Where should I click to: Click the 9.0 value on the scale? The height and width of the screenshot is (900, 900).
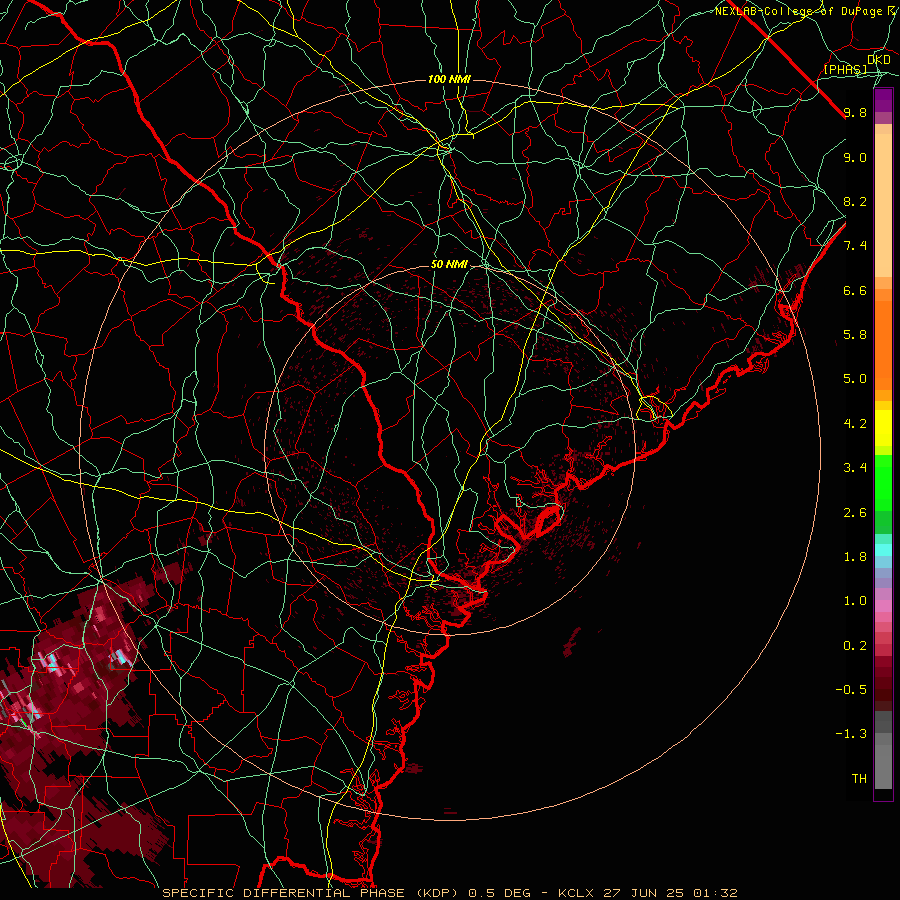click(x=855, y=157)
